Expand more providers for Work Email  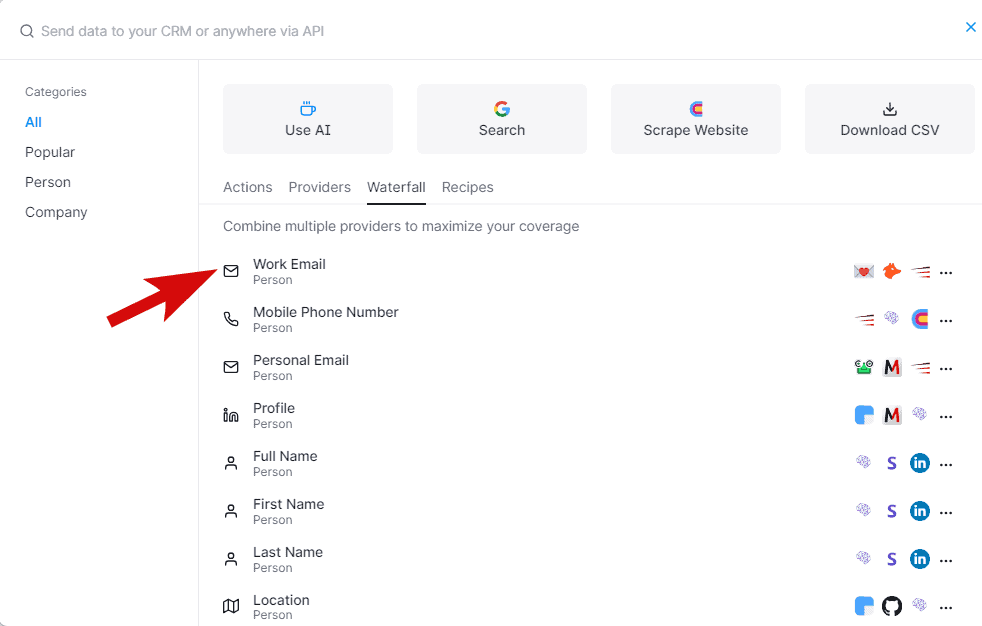946,273
